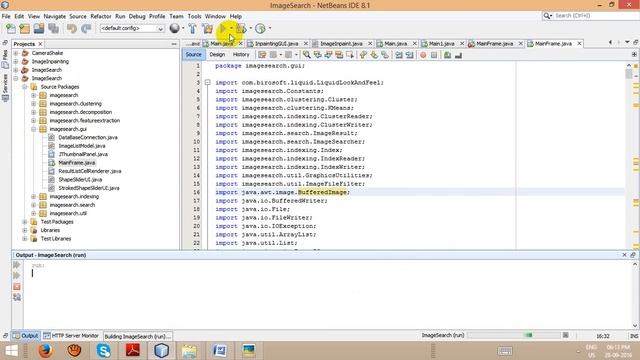Expand the CameraShake project node
The height and width of the screenshot is (360, 640).
point(16,53)
